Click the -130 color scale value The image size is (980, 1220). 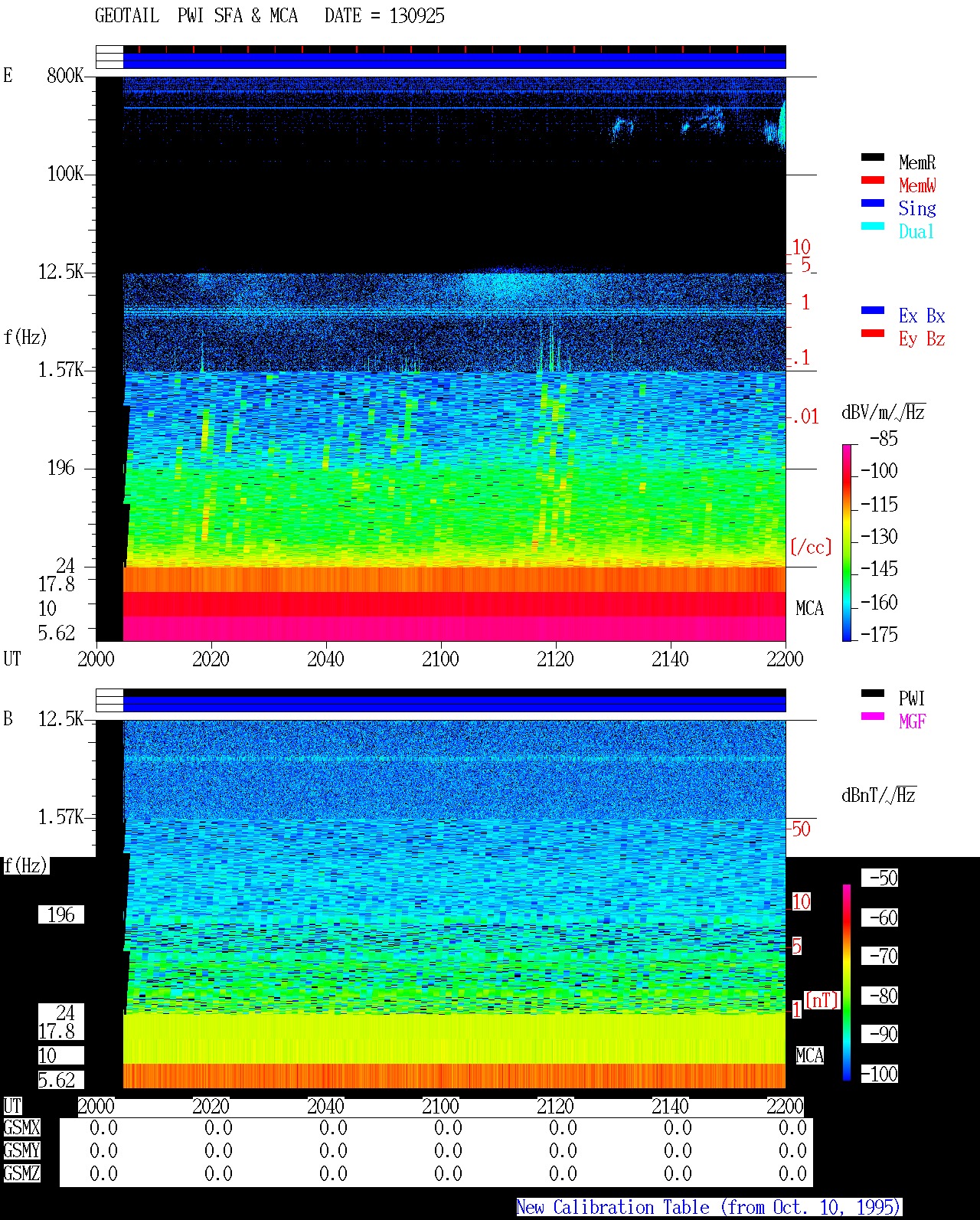coord(879,536)
